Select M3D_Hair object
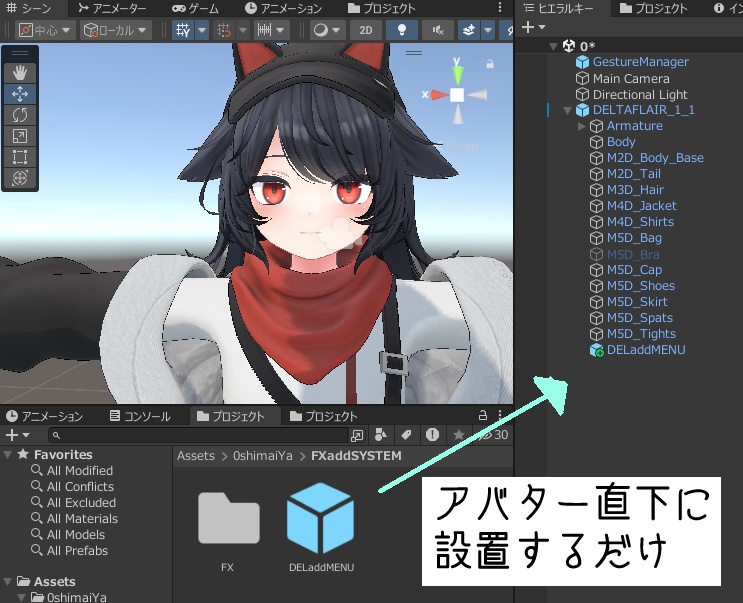This screenshot has height=603, width=743. pyautogui.click(x=635, y=190)
